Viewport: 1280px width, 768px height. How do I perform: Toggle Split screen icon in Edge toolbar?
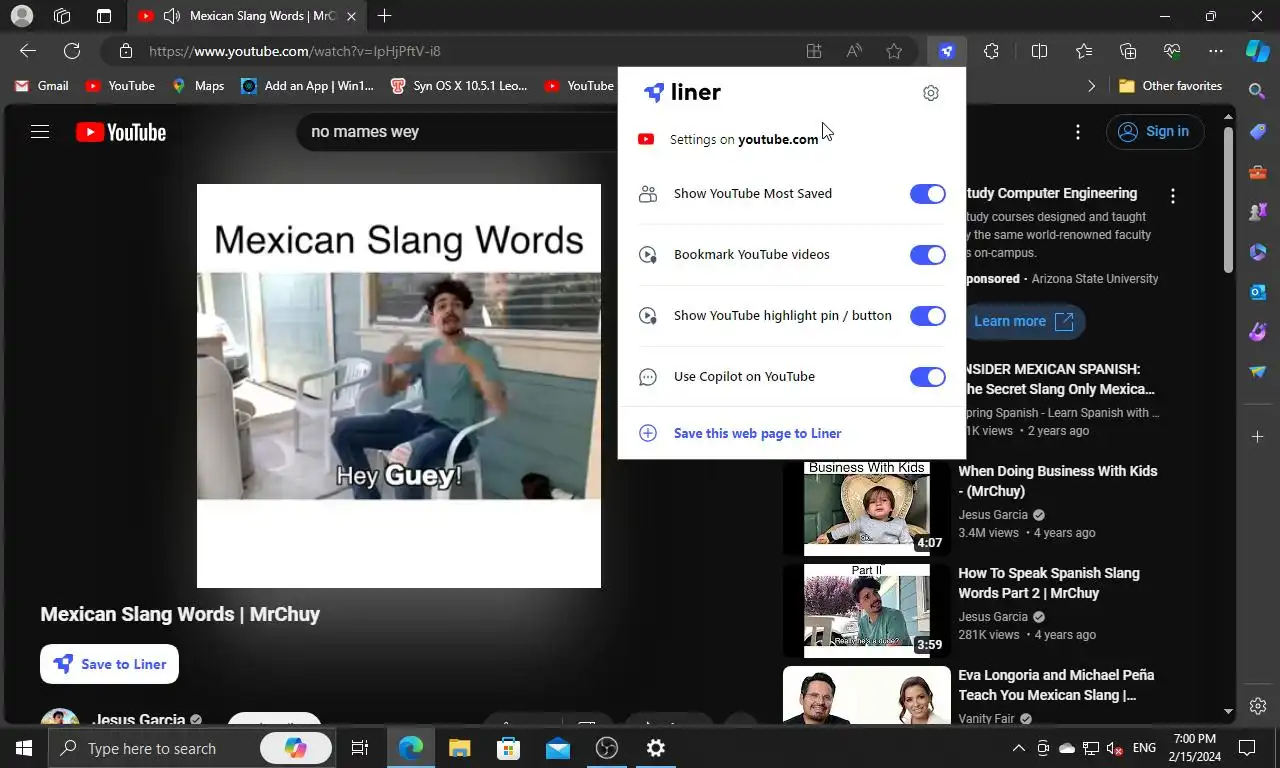(1039, 51)
